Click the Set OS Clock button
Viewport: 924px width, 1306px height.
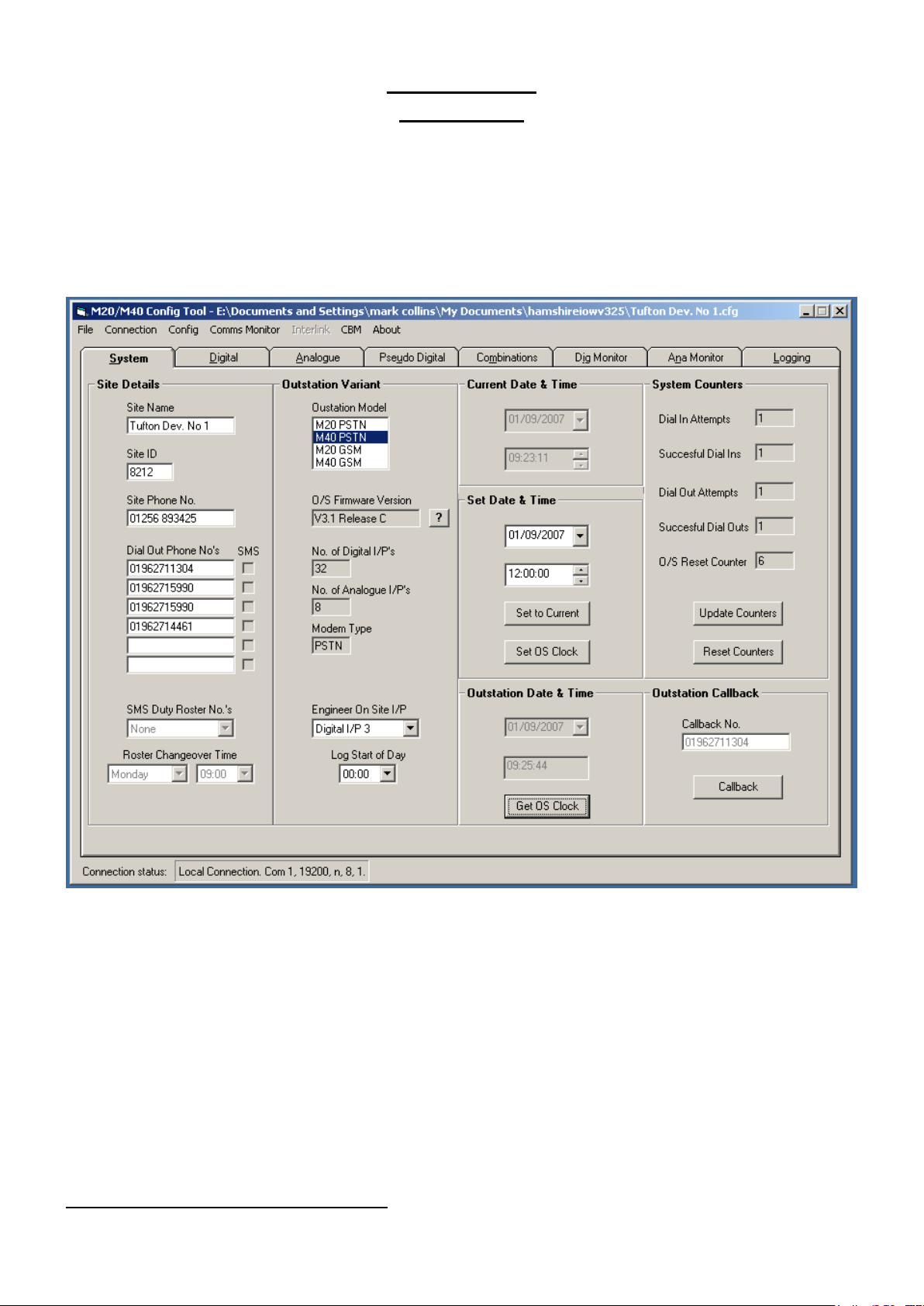click(546, 652)
